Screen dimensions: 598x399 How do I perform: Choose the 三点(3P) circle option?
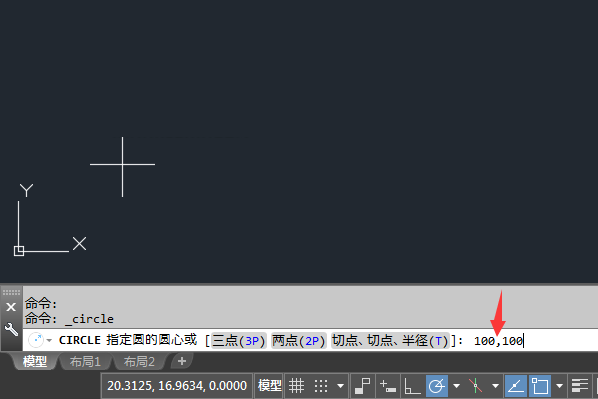tap(238, 340)
